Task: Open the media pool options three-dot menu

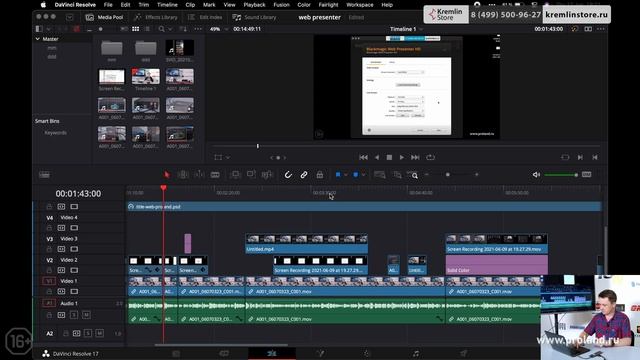Action: 198,29
